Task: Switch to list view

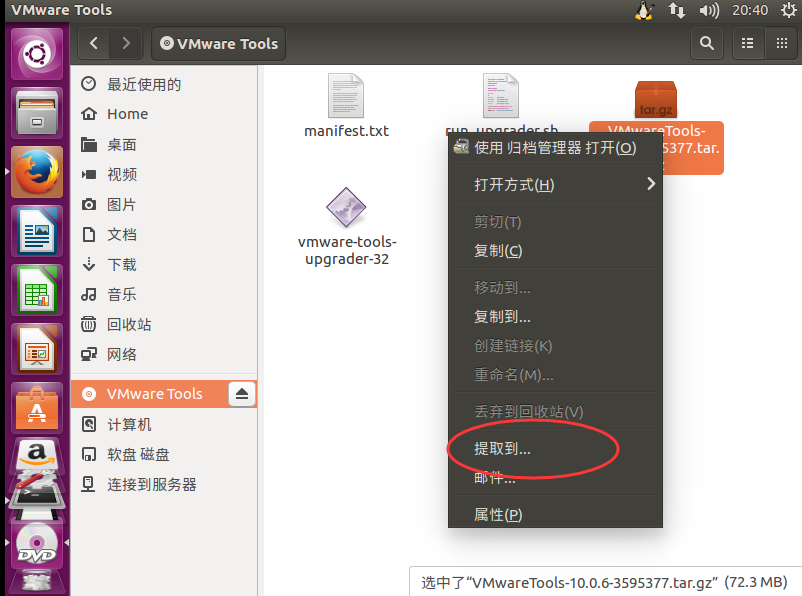Action: click(x=748, y=43)
